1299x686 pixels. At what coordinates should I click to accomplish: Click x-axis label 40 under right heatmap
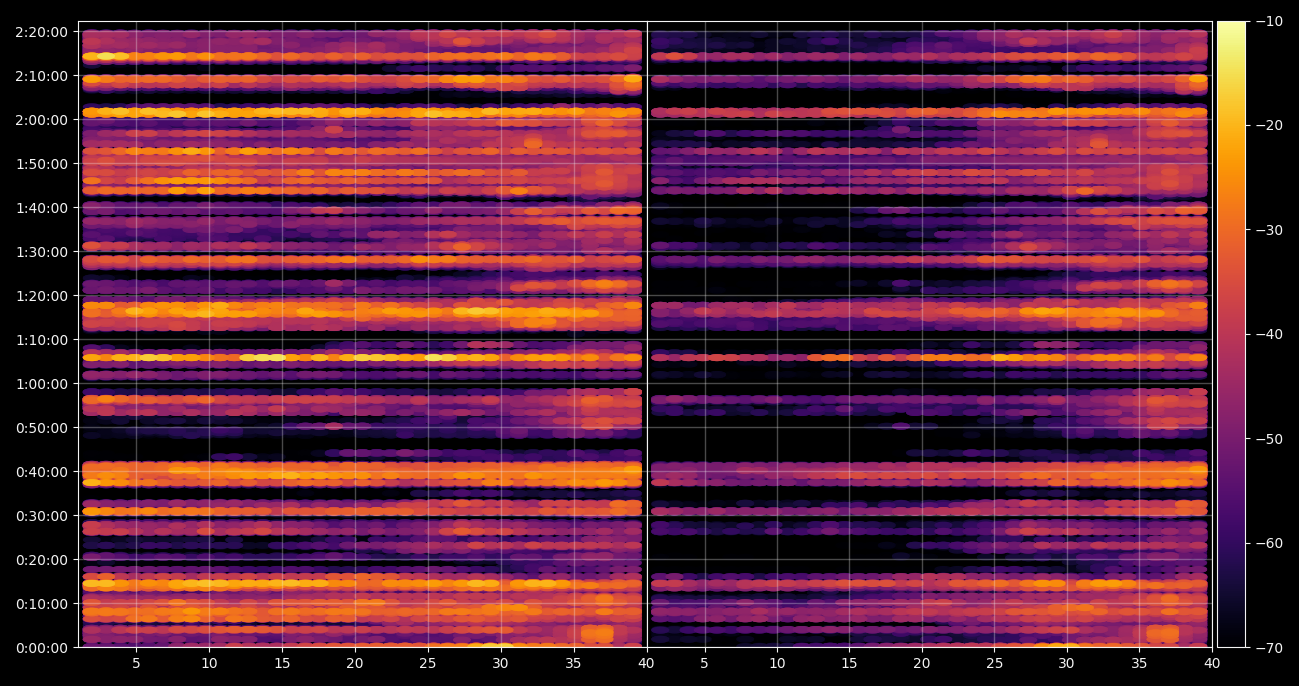pos(1212,662)
